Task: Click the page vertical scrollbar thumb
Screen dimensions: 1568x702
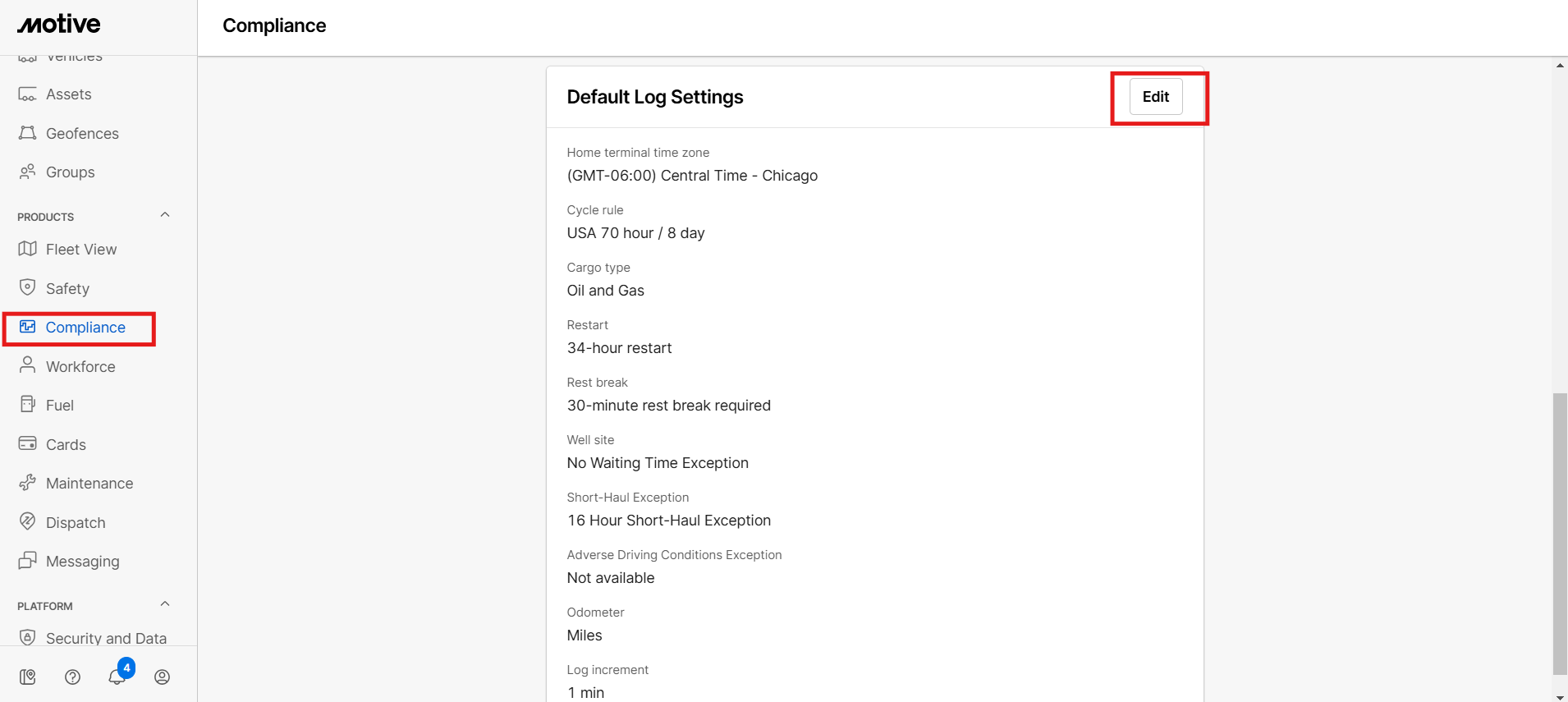Action: pos(1559,534)
